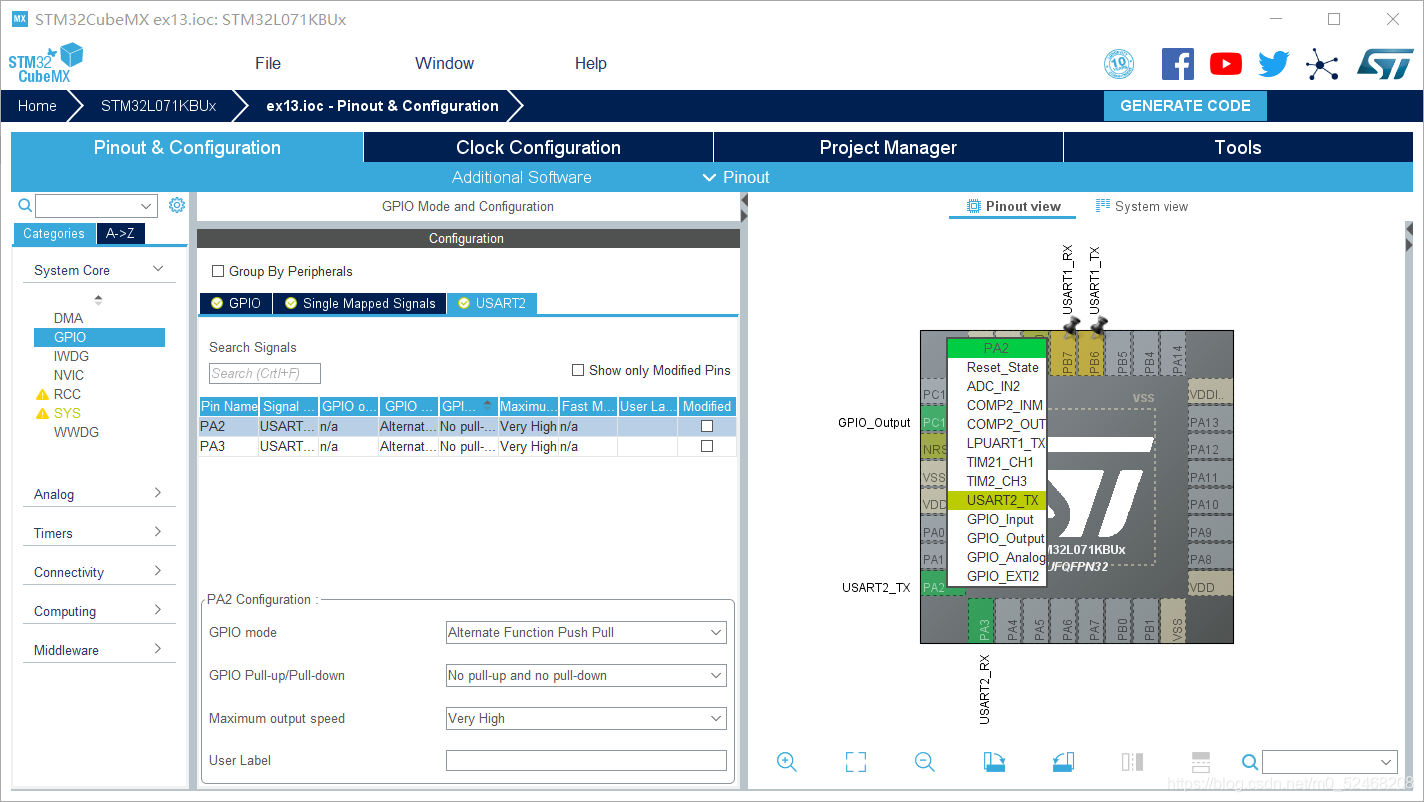Toggle Modified checkbox for PA2 row
The image size is (1424, 802).
[707, 426]
